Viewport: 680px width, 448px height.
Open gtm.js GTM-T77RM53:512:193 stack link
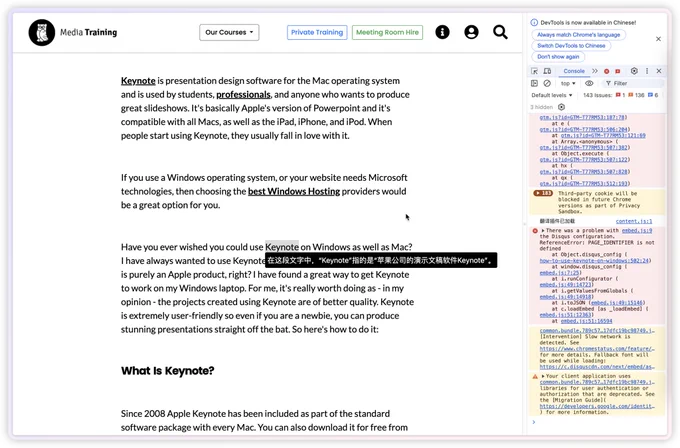coord(585,184)
